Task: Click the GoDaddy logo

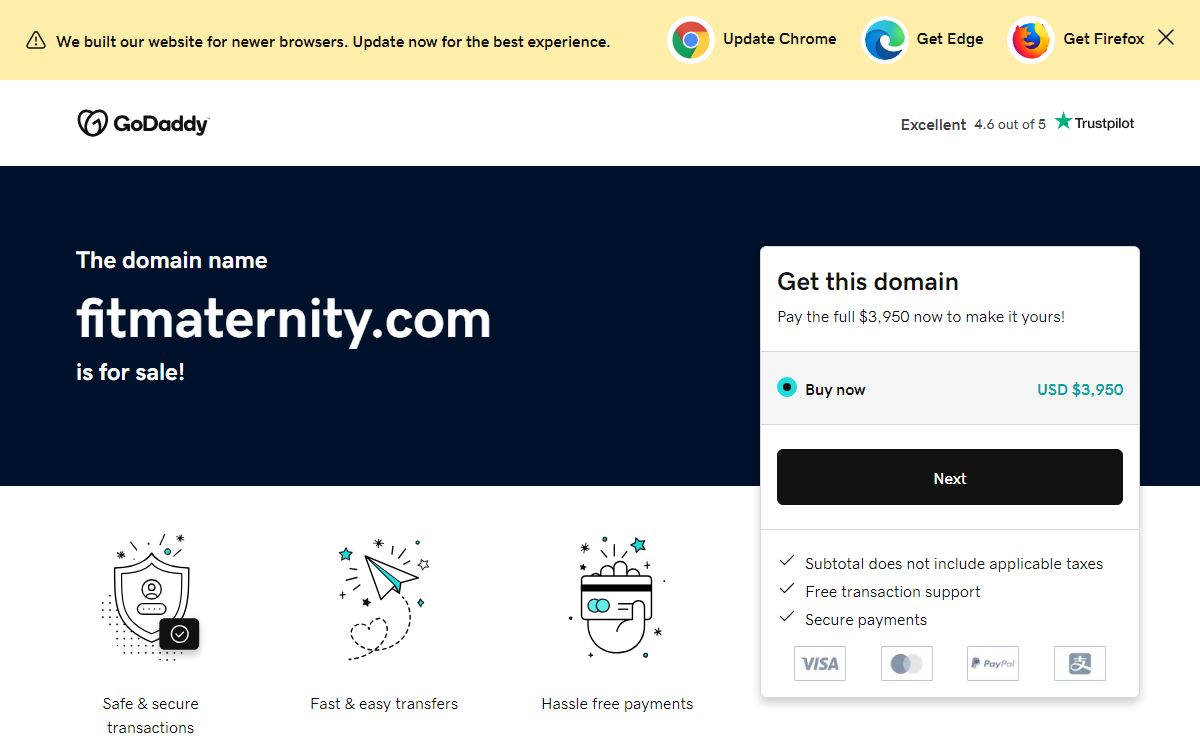Action: coord(143,123)
